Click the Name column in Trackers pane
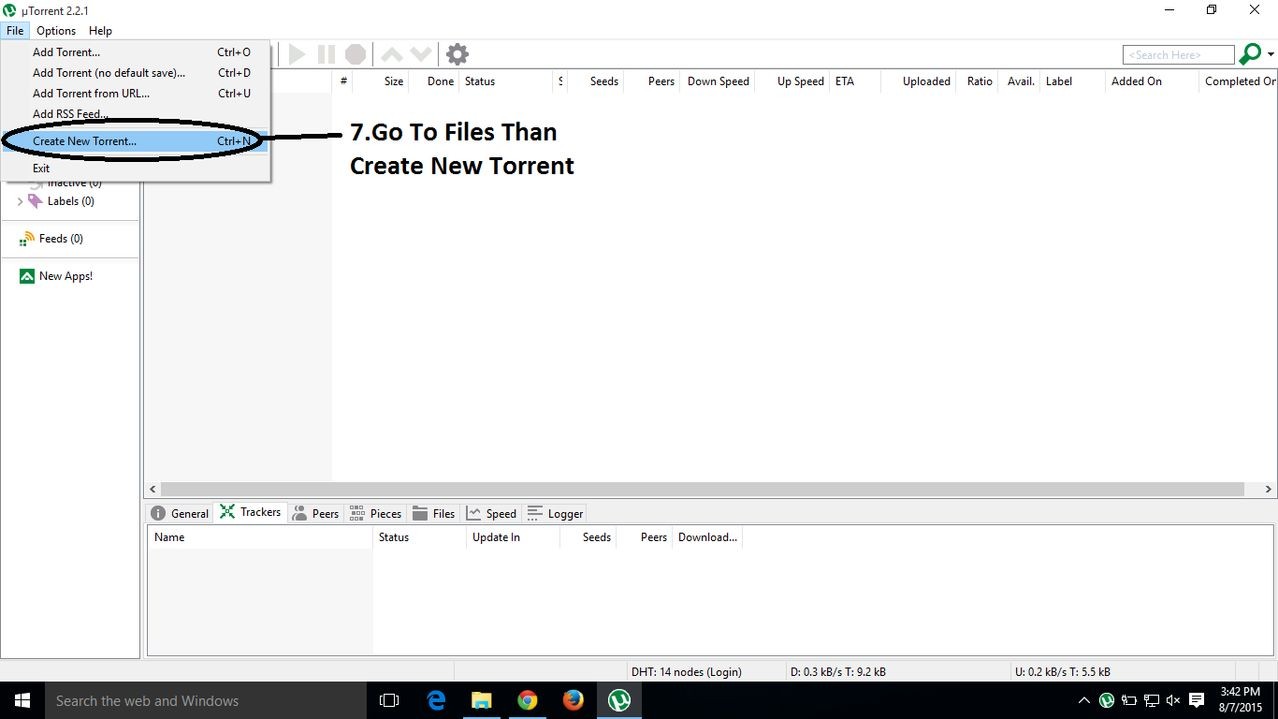Screen dimensions: 1278x719 (260, 537)
